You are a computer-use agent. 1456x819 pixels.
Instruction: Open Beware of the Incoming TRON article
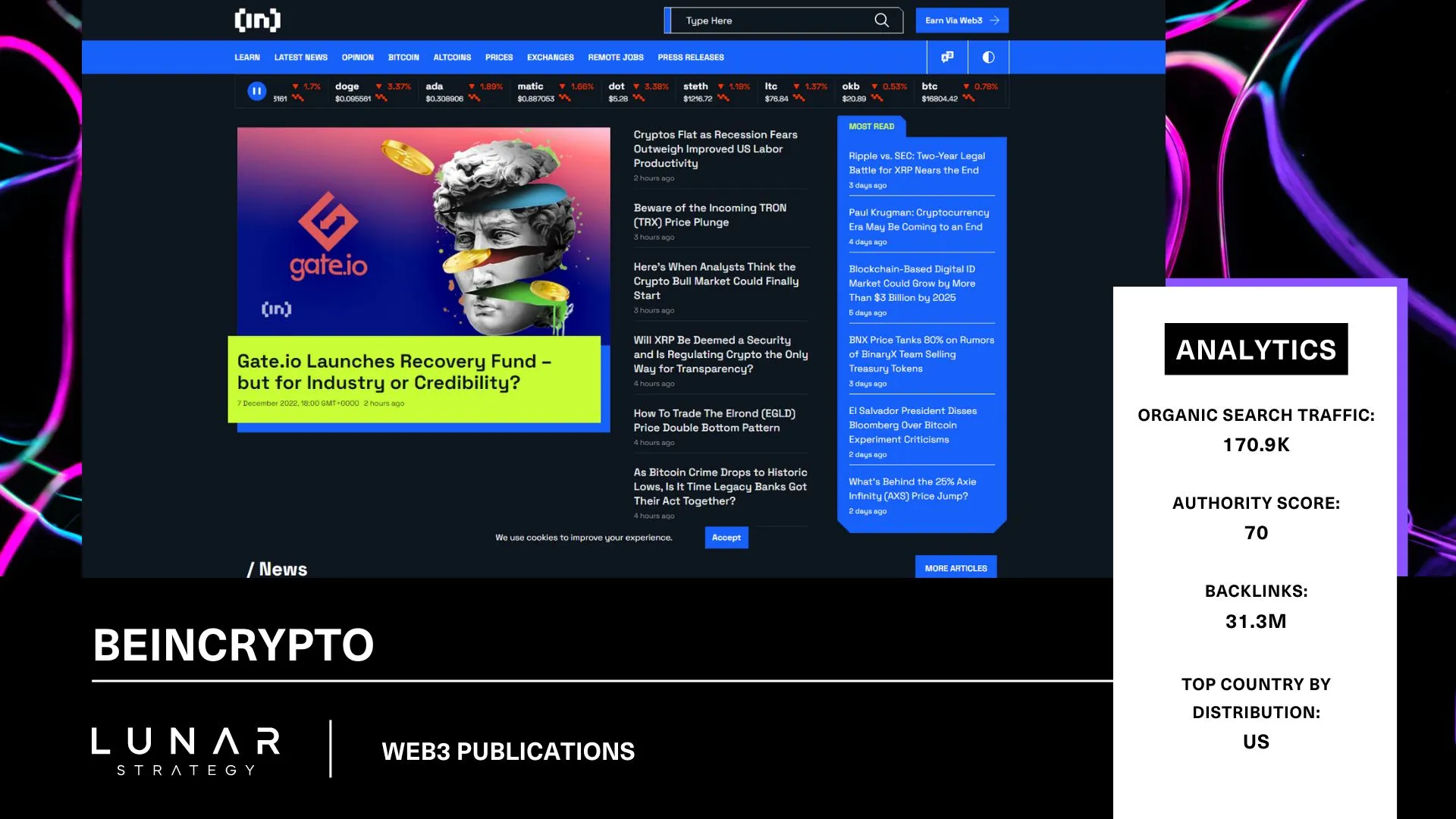point(710,215)
